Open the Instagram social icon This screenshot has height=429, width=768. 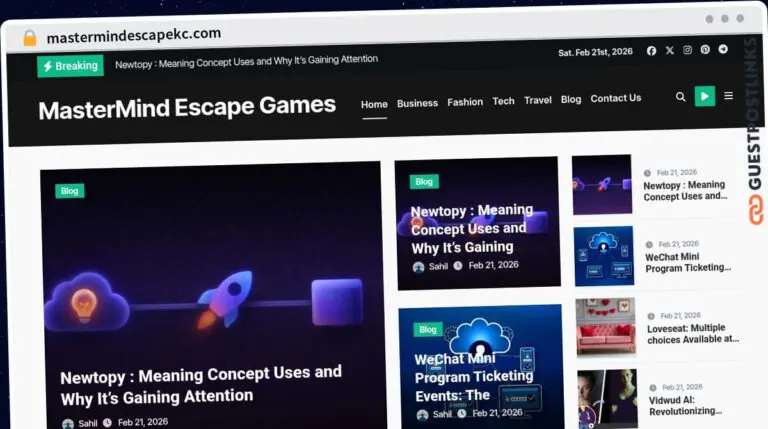coord(688,50)
